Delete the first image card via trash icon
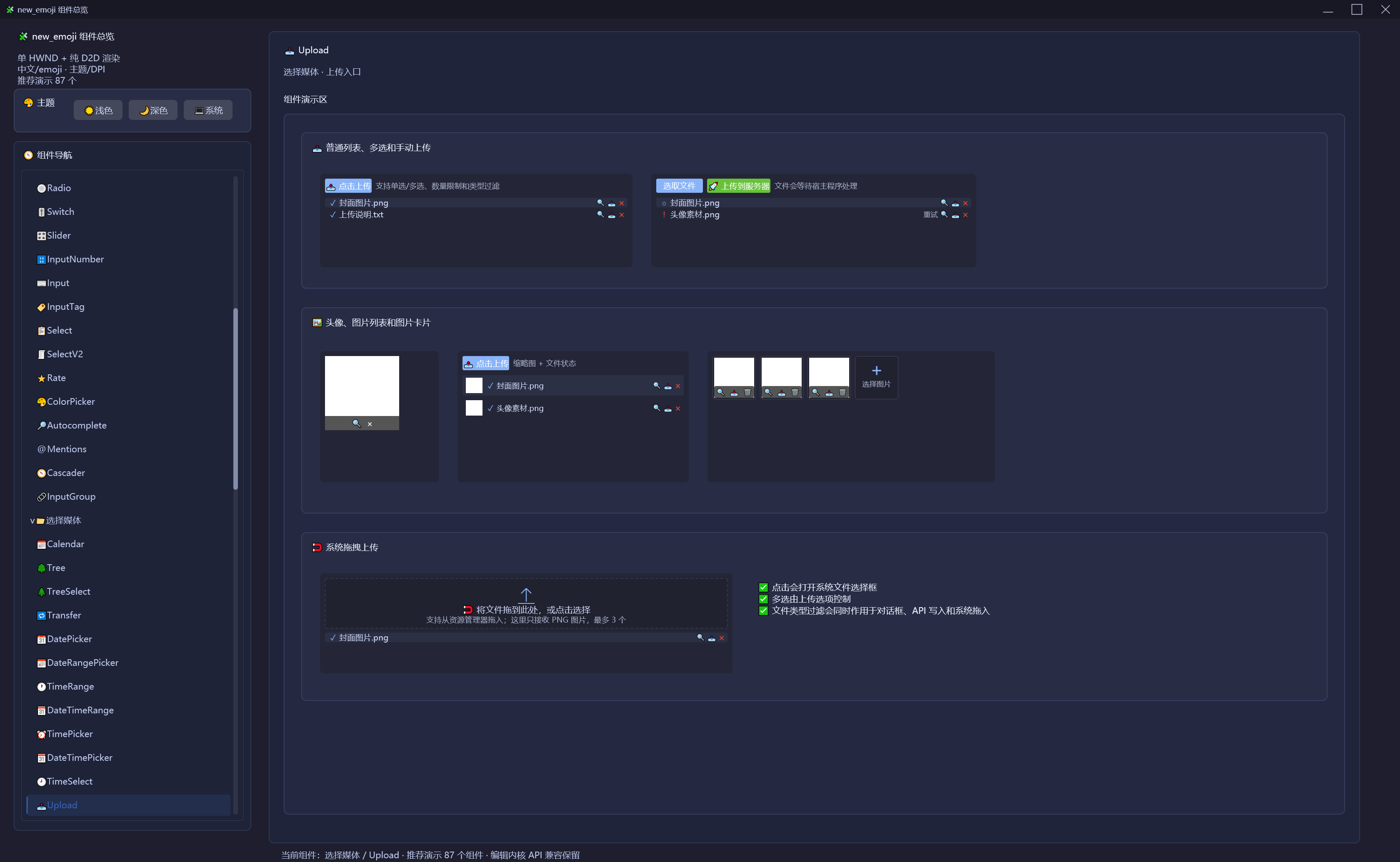The width and height of the screenshot is (1400, 862). click(747, 392)
